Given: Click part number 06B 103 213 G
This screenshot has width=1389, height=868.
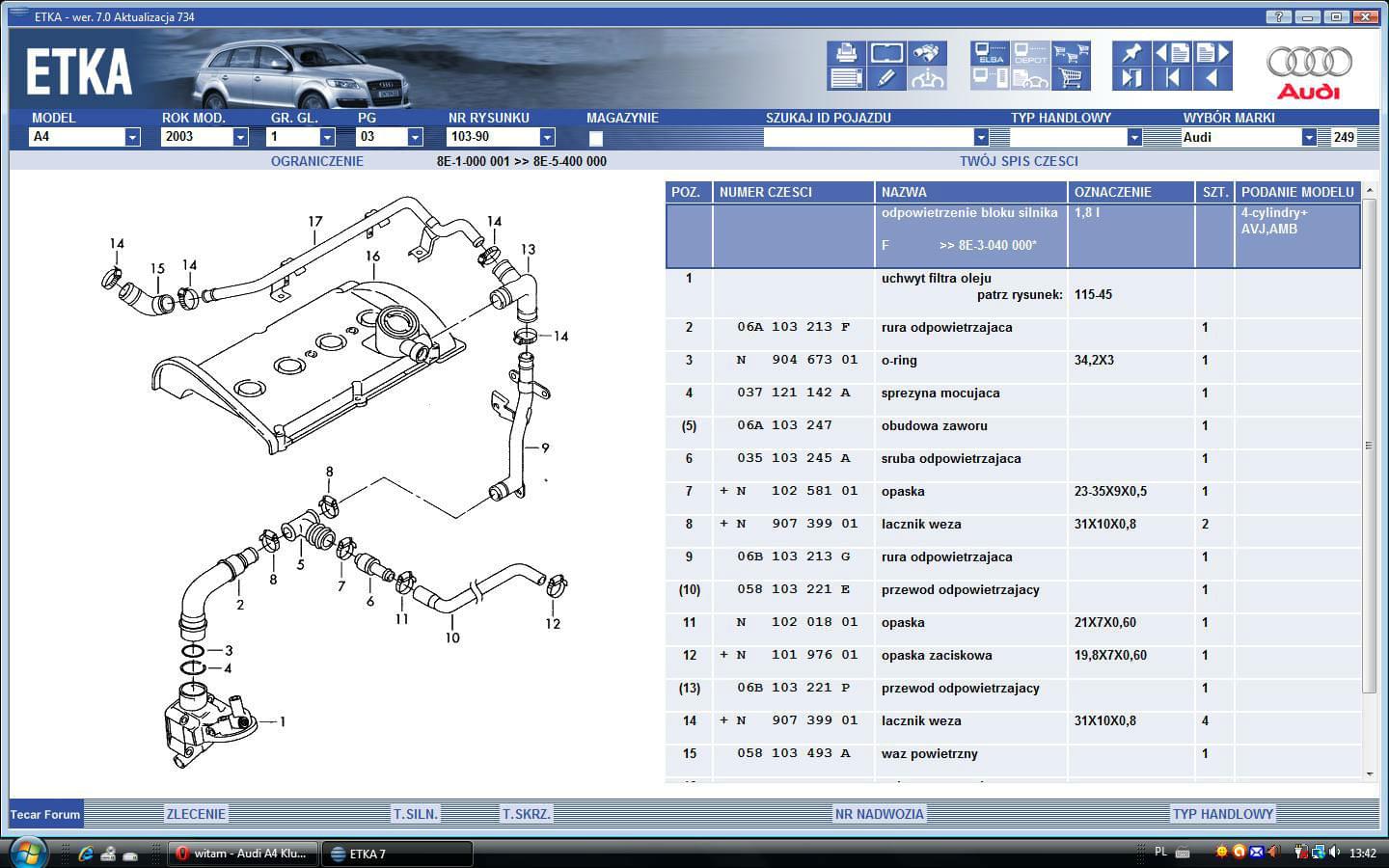Looking at the screenshot, I should [x=794, y=556].
